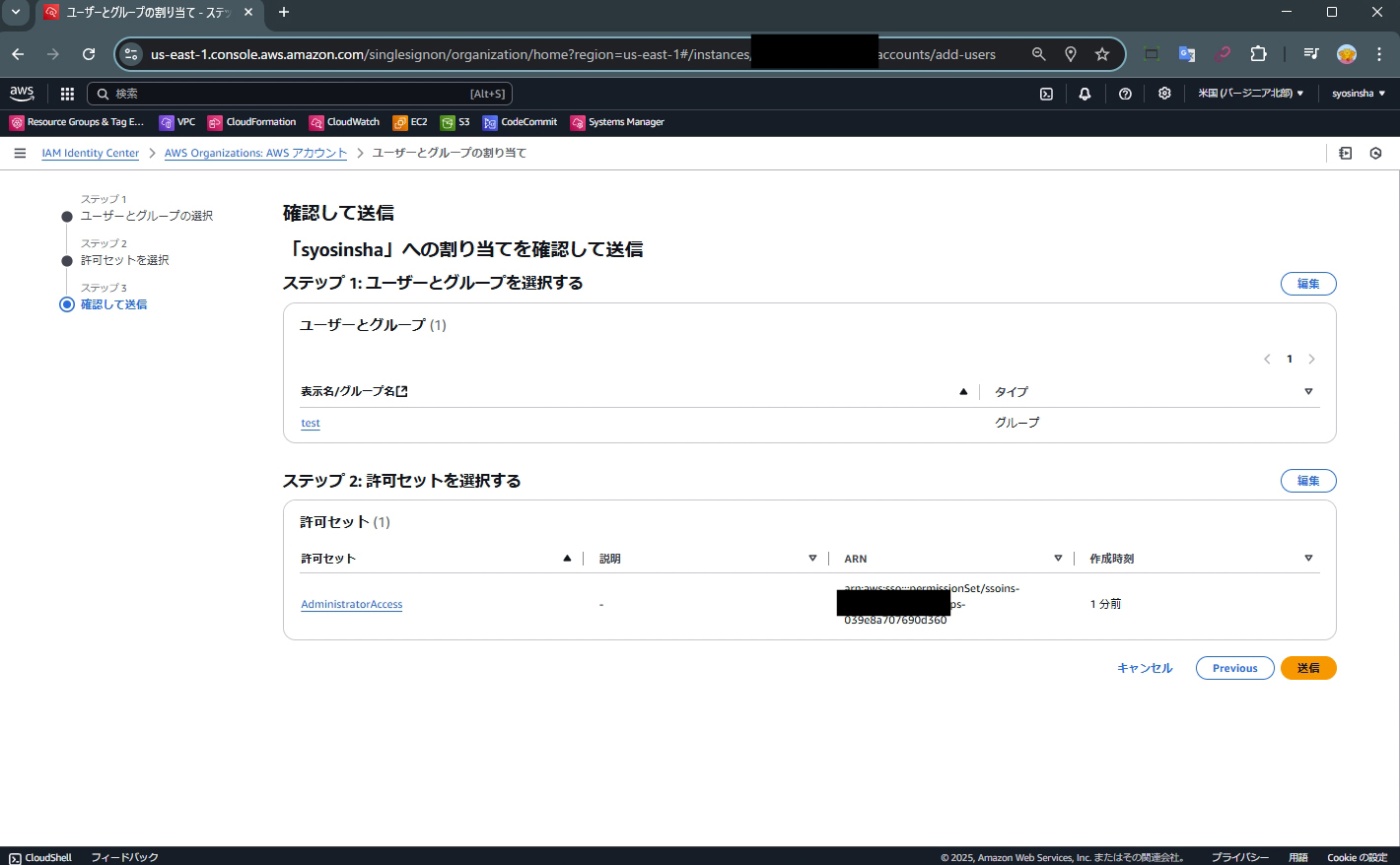Open Cookie の設定 in footer
The width and height of the screenshot is (1400, 865).
point(1357,858)
